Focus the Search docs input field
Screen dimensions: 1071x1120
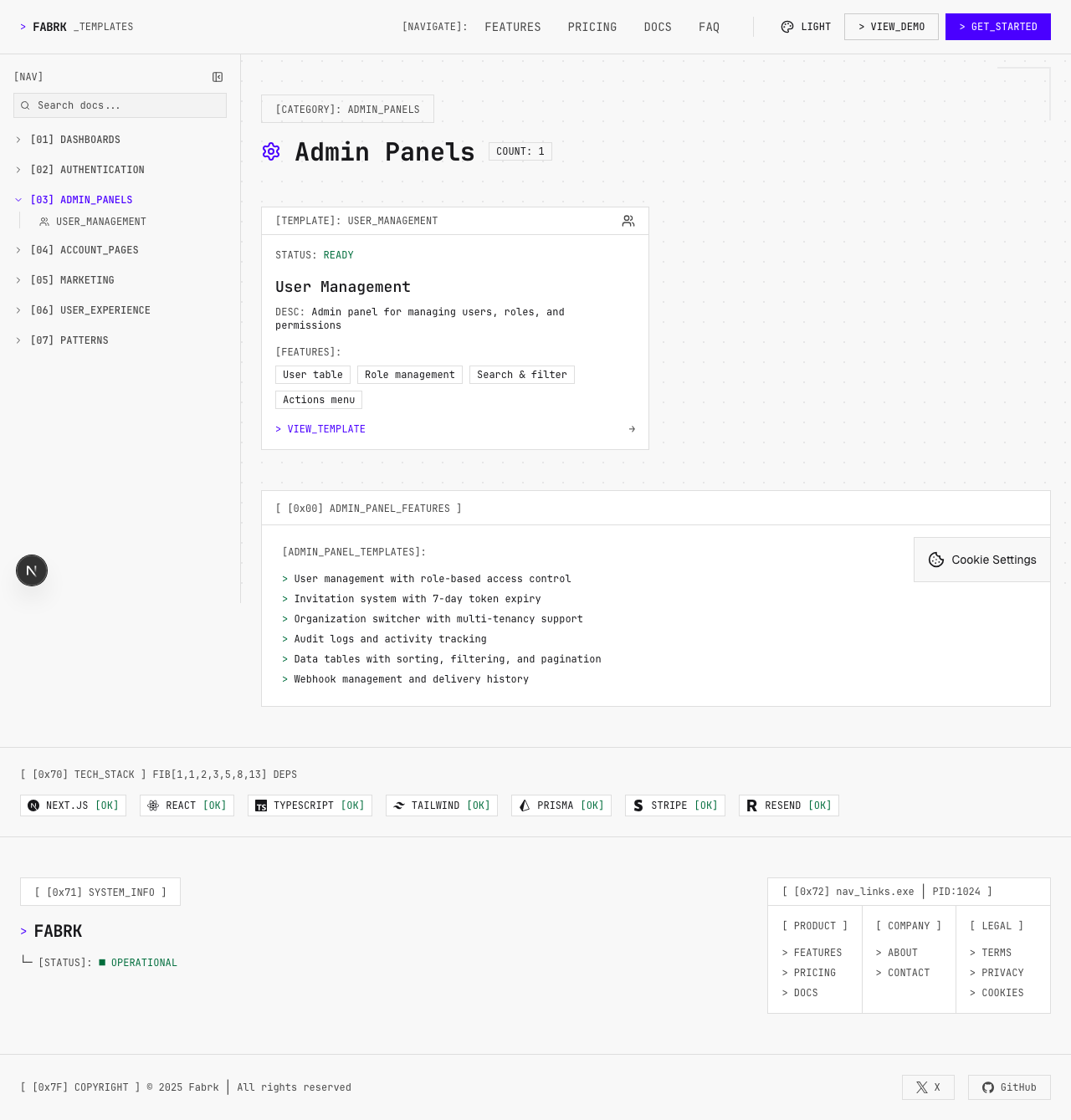point(120,105)
